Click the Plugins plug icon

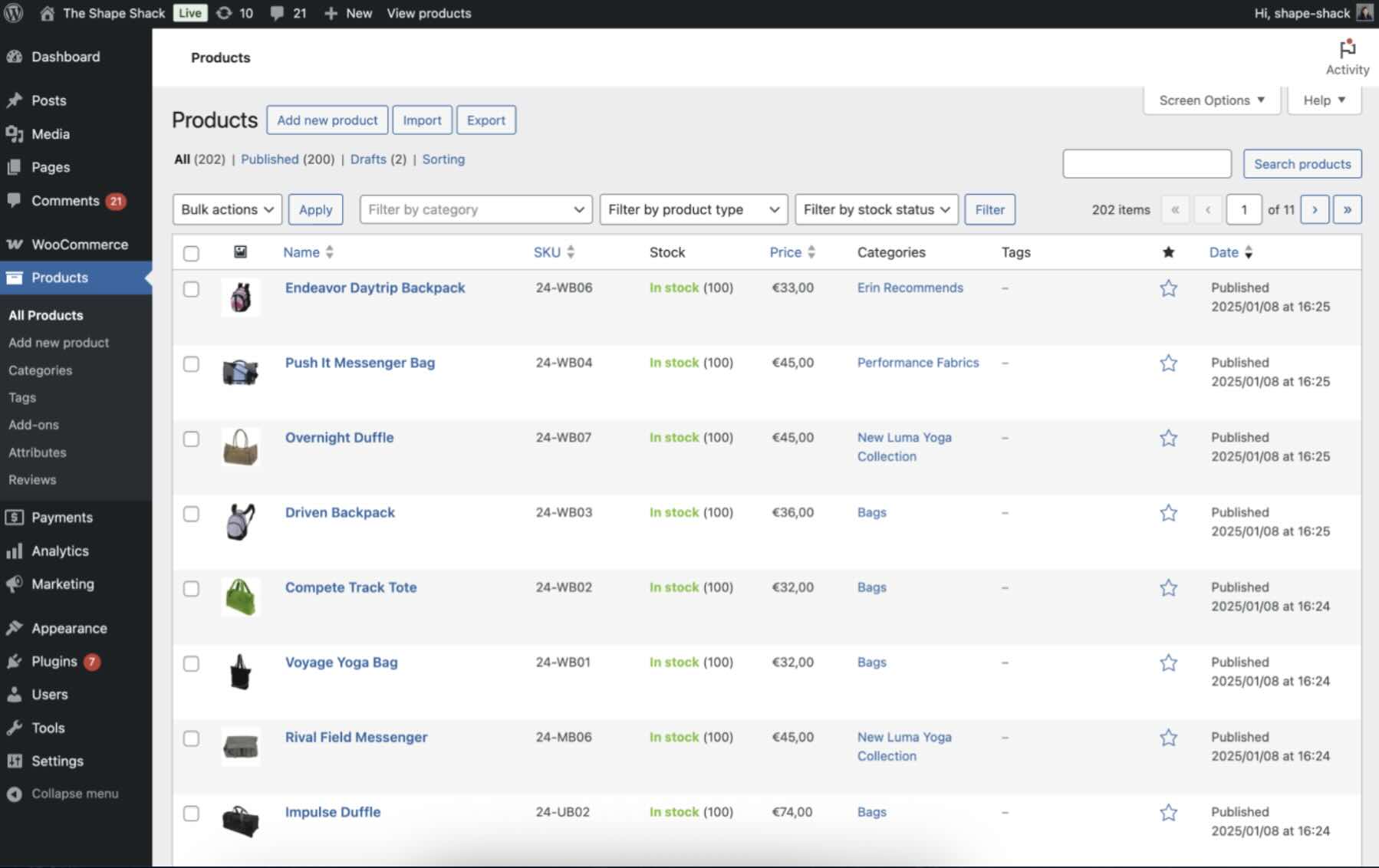pyautogui.click(x=14, y=661)
